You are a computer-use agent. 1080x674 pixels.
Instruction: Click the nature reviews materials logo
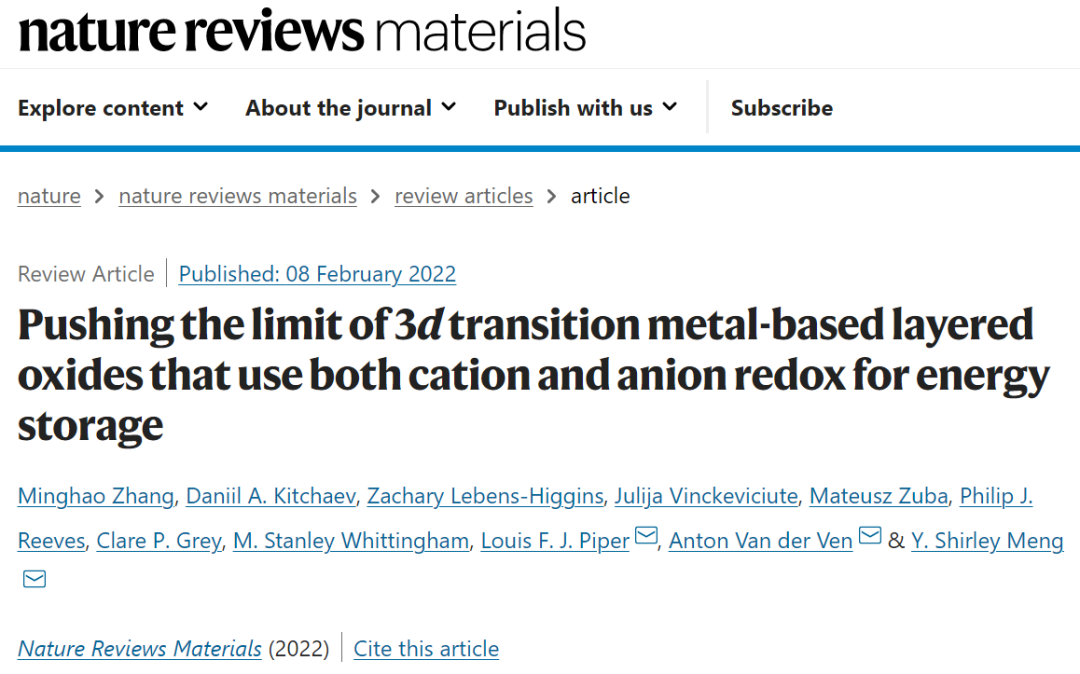(302, 31)
